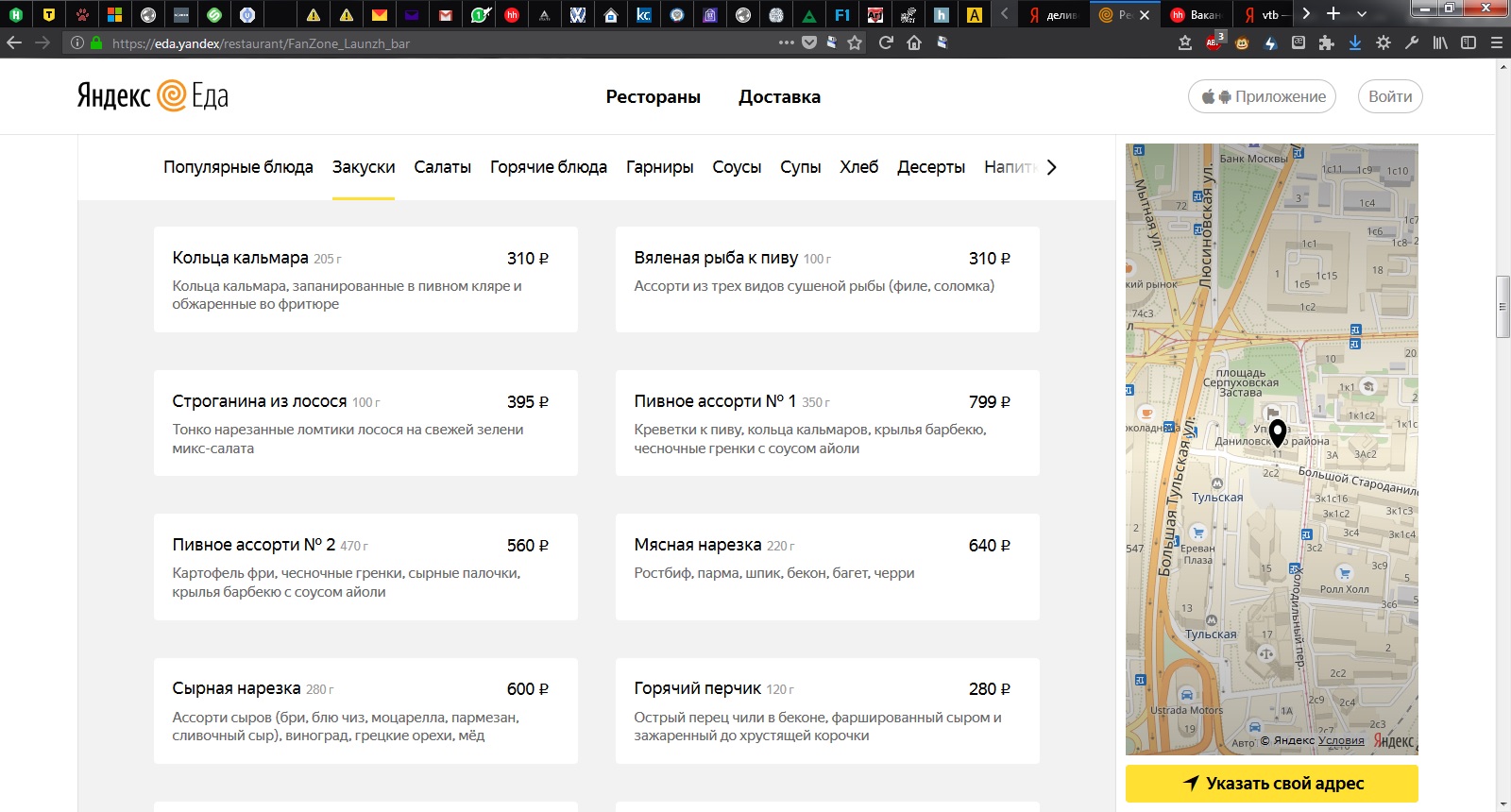Bookmark this page with the star icon
The width and height of the screenshot is (1511, 812).
click(x=855, y=42)
